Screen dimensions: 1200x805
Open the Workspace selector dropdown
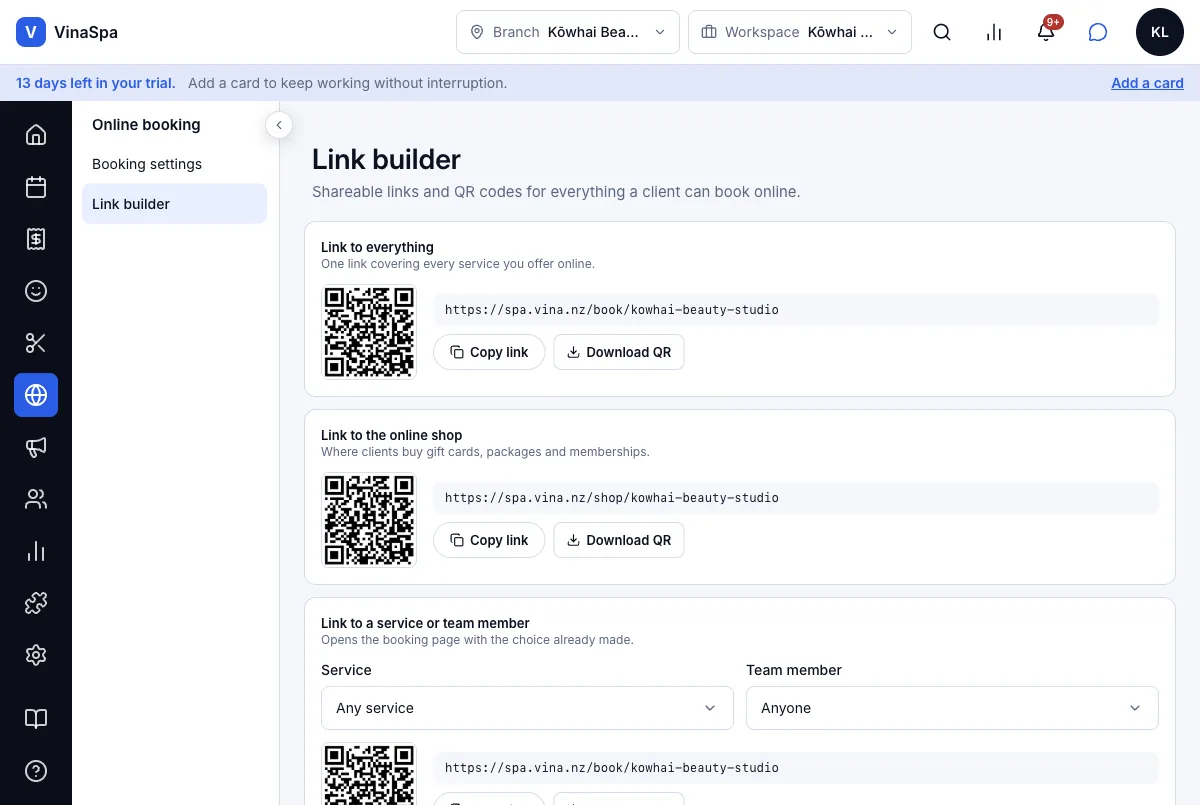[x=800, y=32]
